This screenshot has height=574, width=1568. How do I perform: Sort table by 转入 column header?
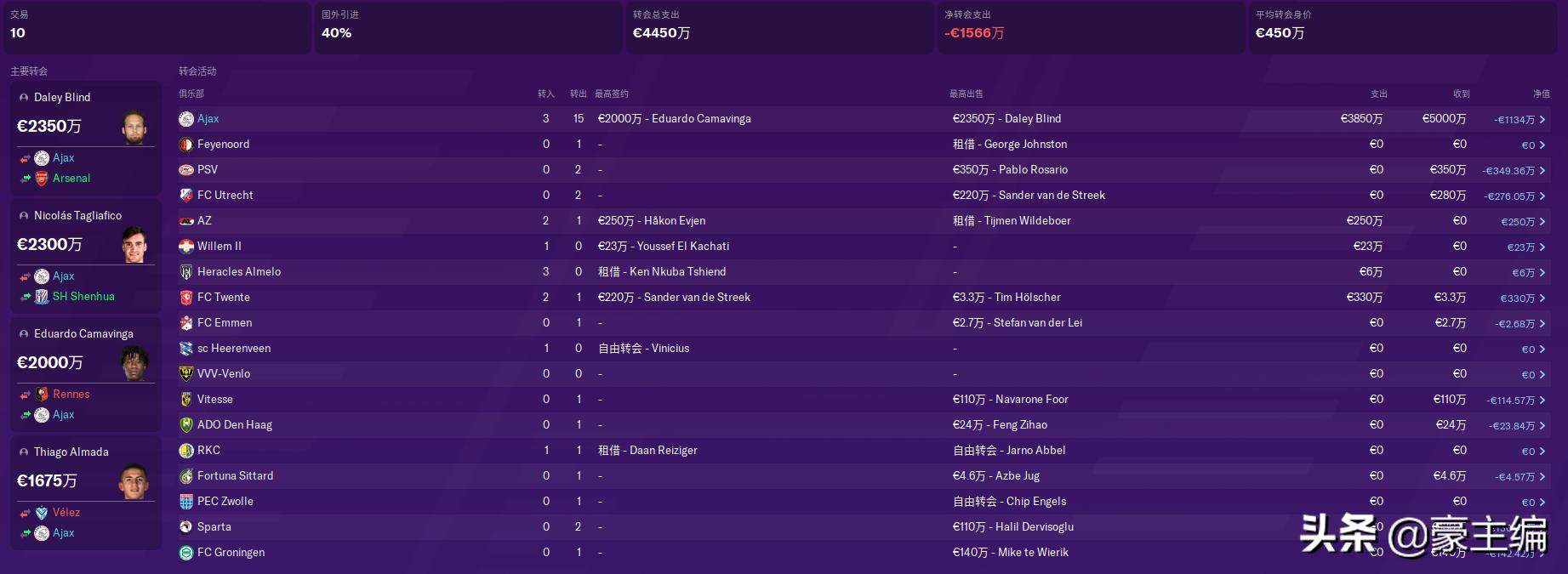pos(546,94)
